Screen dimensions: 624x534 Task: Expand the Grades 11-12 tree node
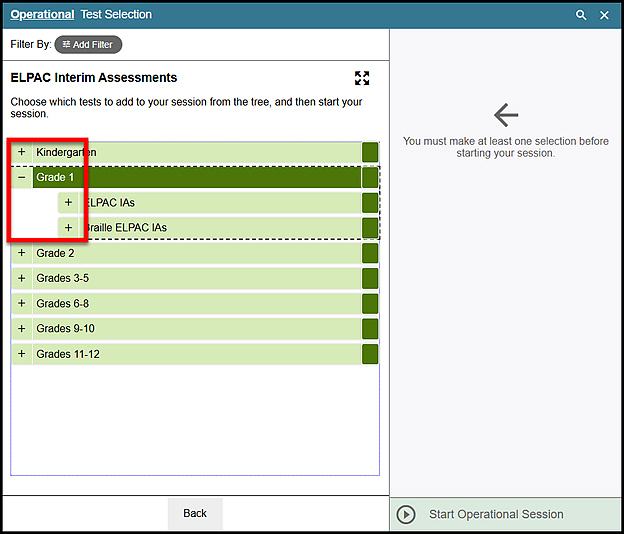[x=22, y=354]
